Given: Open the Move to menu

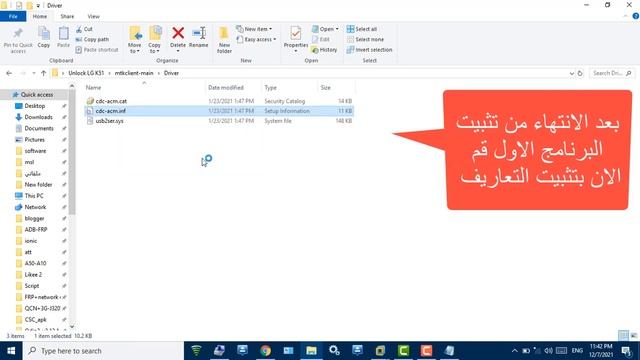Looking at the screenshot, I should [x=135, y=40].
